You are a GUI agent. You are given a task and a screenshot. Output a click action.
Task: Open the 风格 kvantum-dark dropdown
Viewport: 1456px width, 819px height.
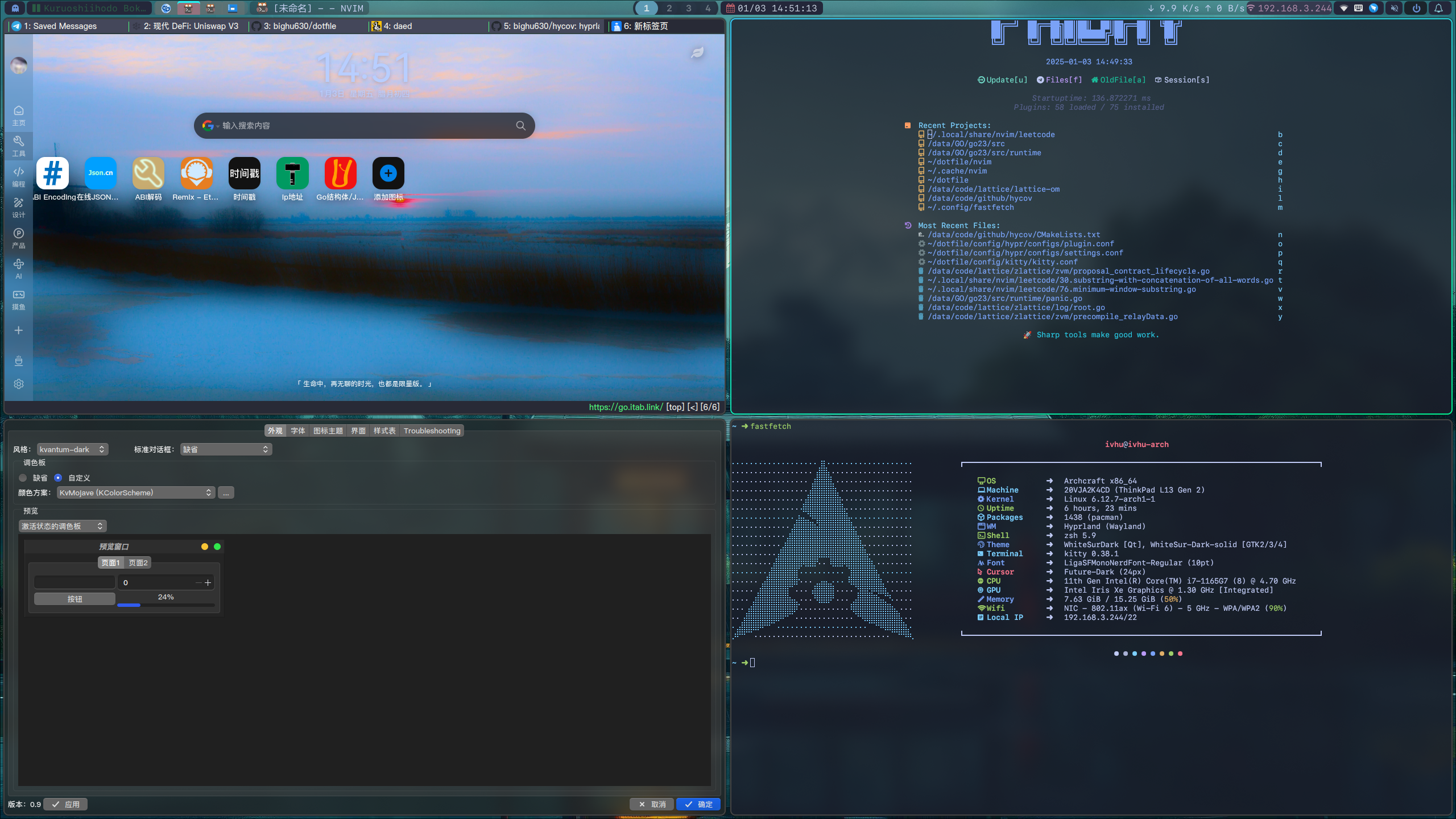72,449
